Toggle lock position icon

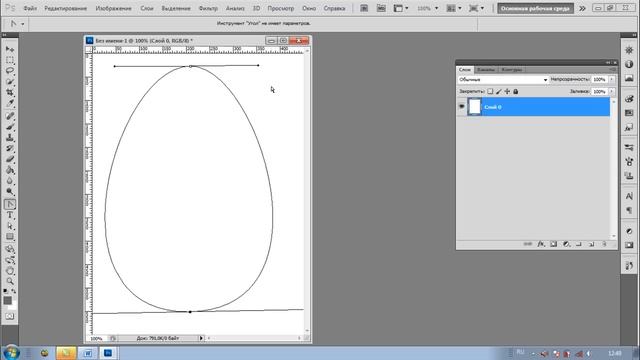(507, 91)
